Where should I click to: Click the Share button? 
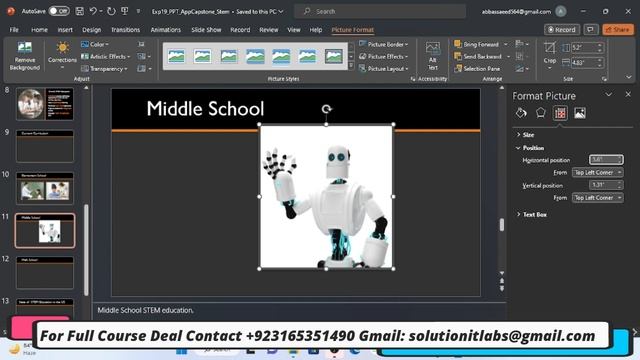click(618, 29)
